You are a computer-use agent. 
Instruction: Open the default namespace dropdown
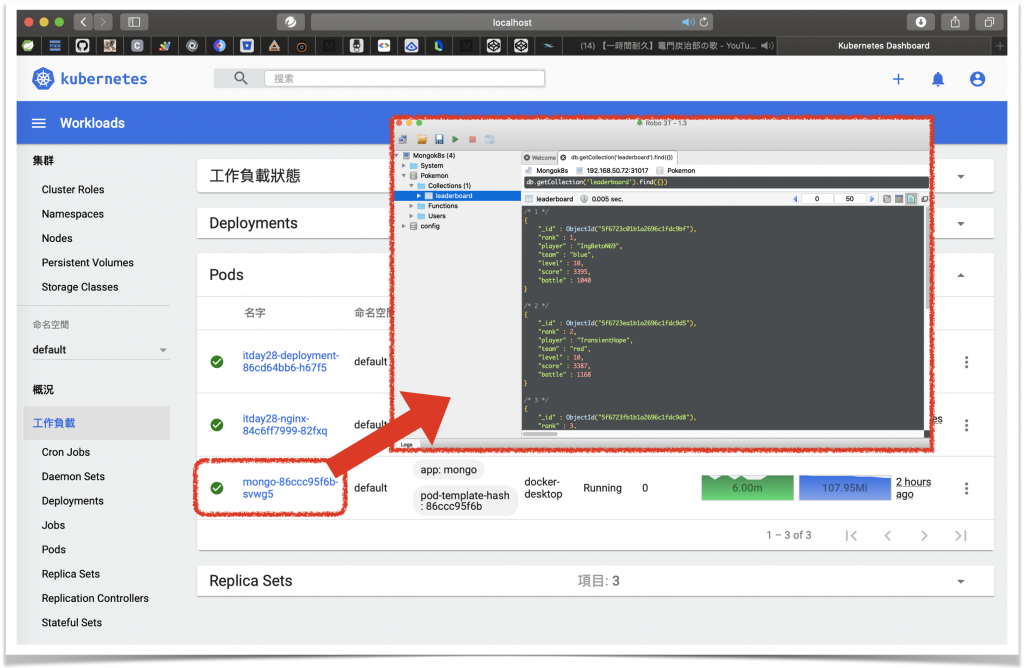pos(100,350)
